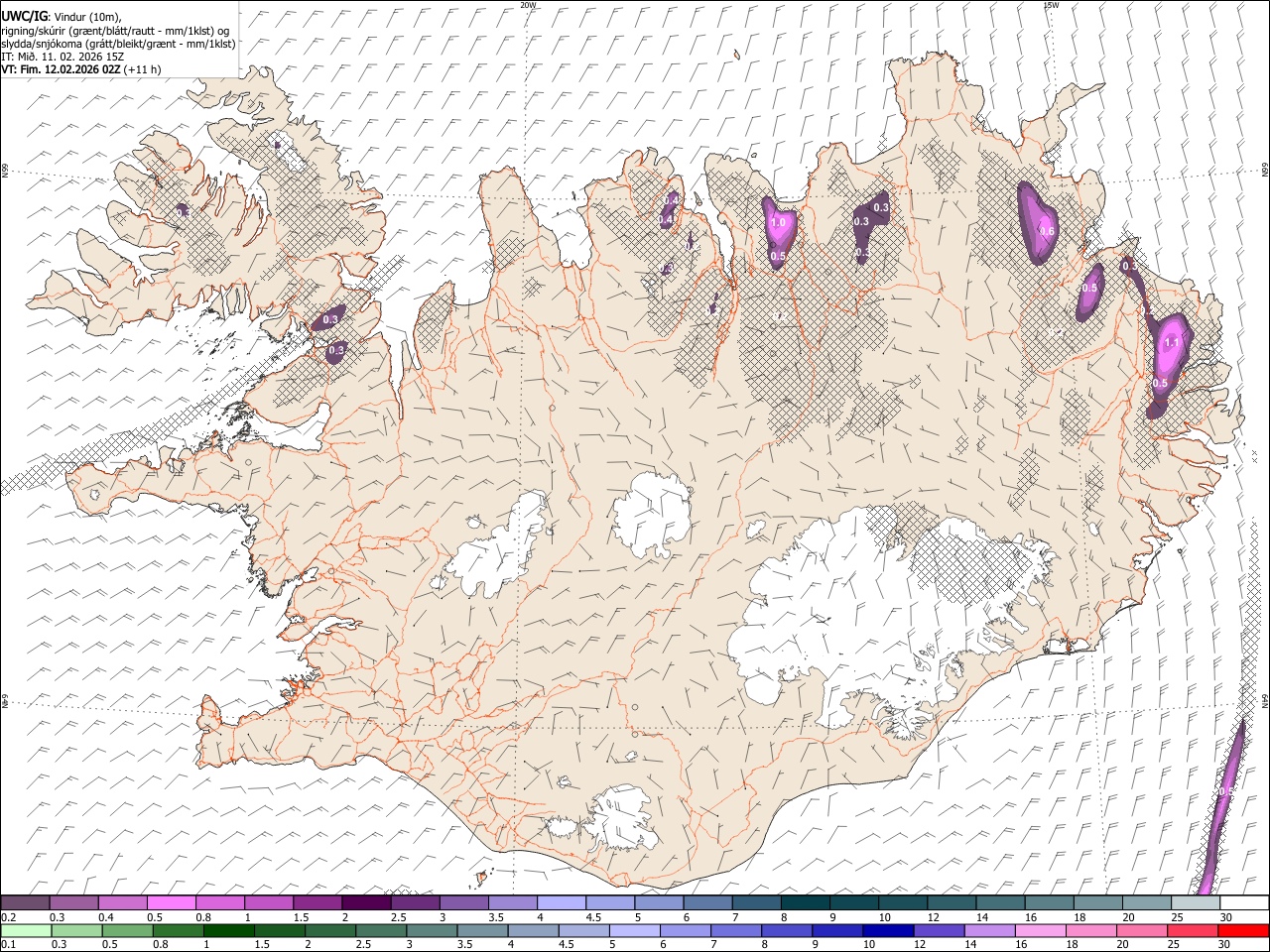Click the 15W longitude label
This screenshot has width=1270, height=952.
pos(1051,5)
